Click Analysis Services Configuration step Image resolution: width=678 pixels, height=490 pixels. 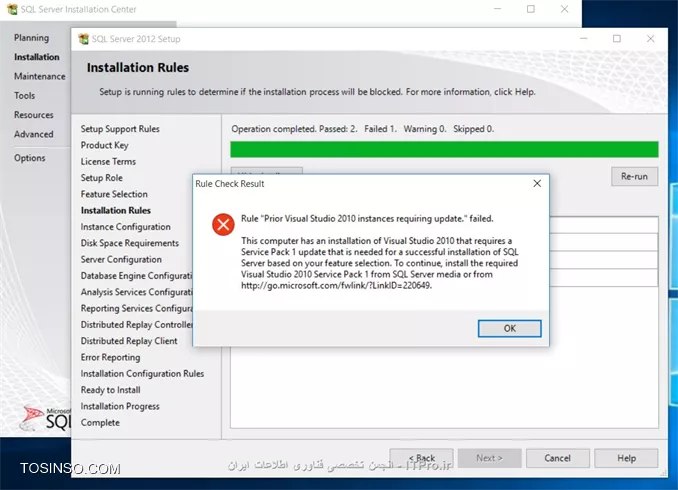[x=136, y=292]
